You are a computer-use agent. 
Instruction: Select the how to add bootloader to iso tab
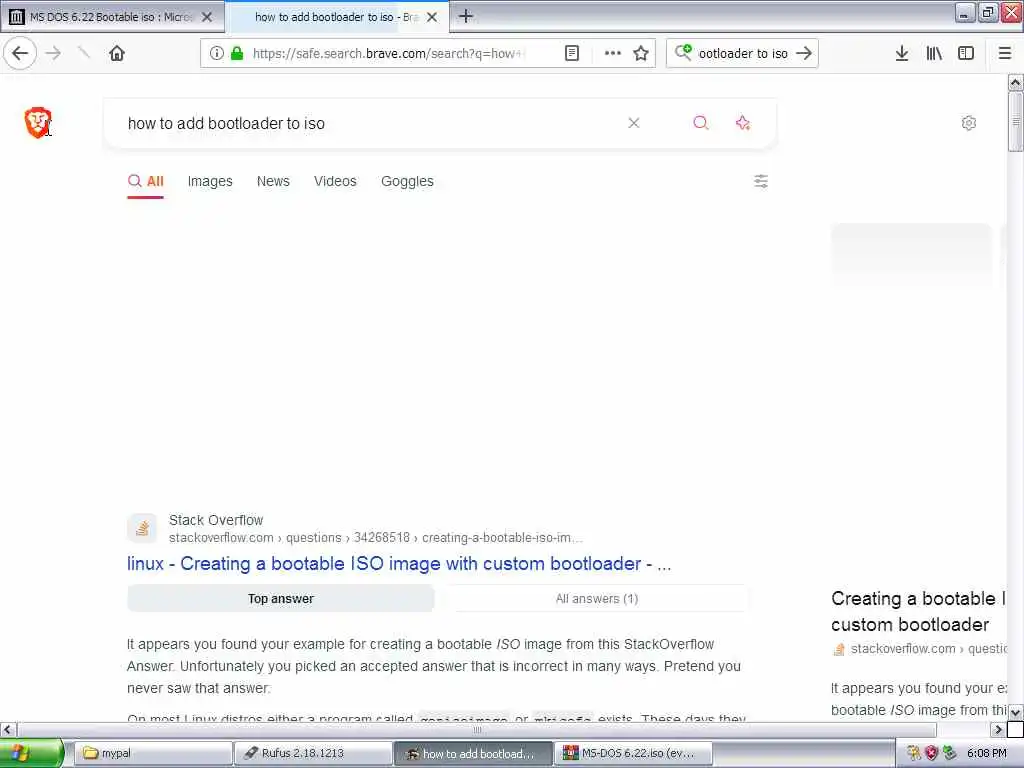(x=336, y=17)
